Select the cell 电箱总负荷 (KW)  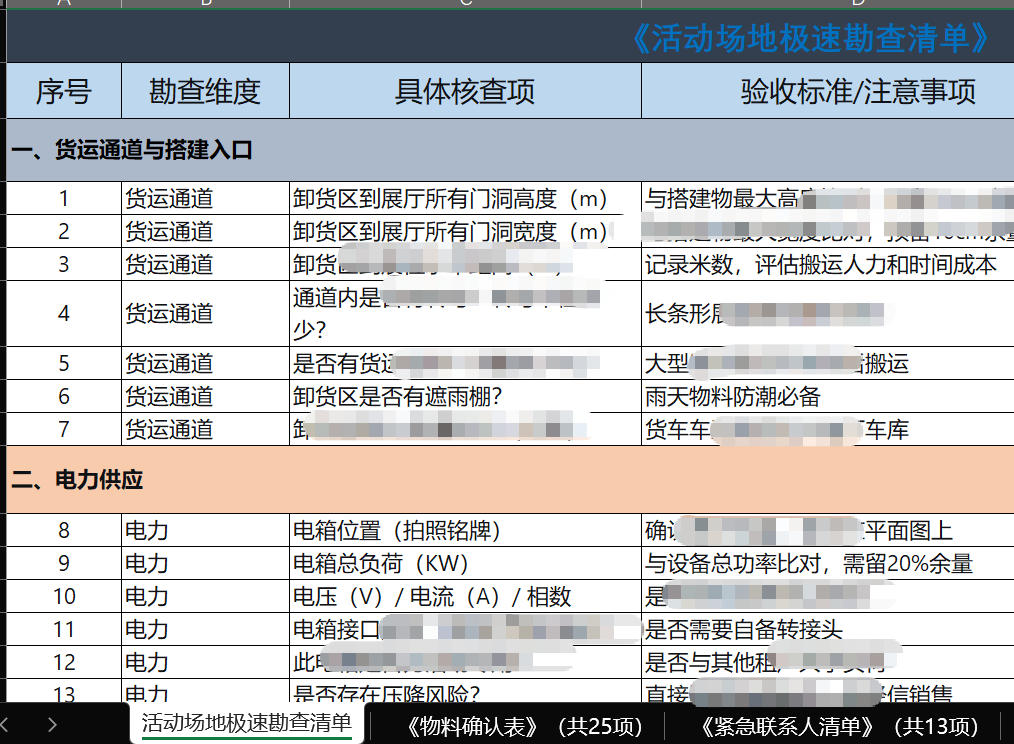click(x=465, y=563)
